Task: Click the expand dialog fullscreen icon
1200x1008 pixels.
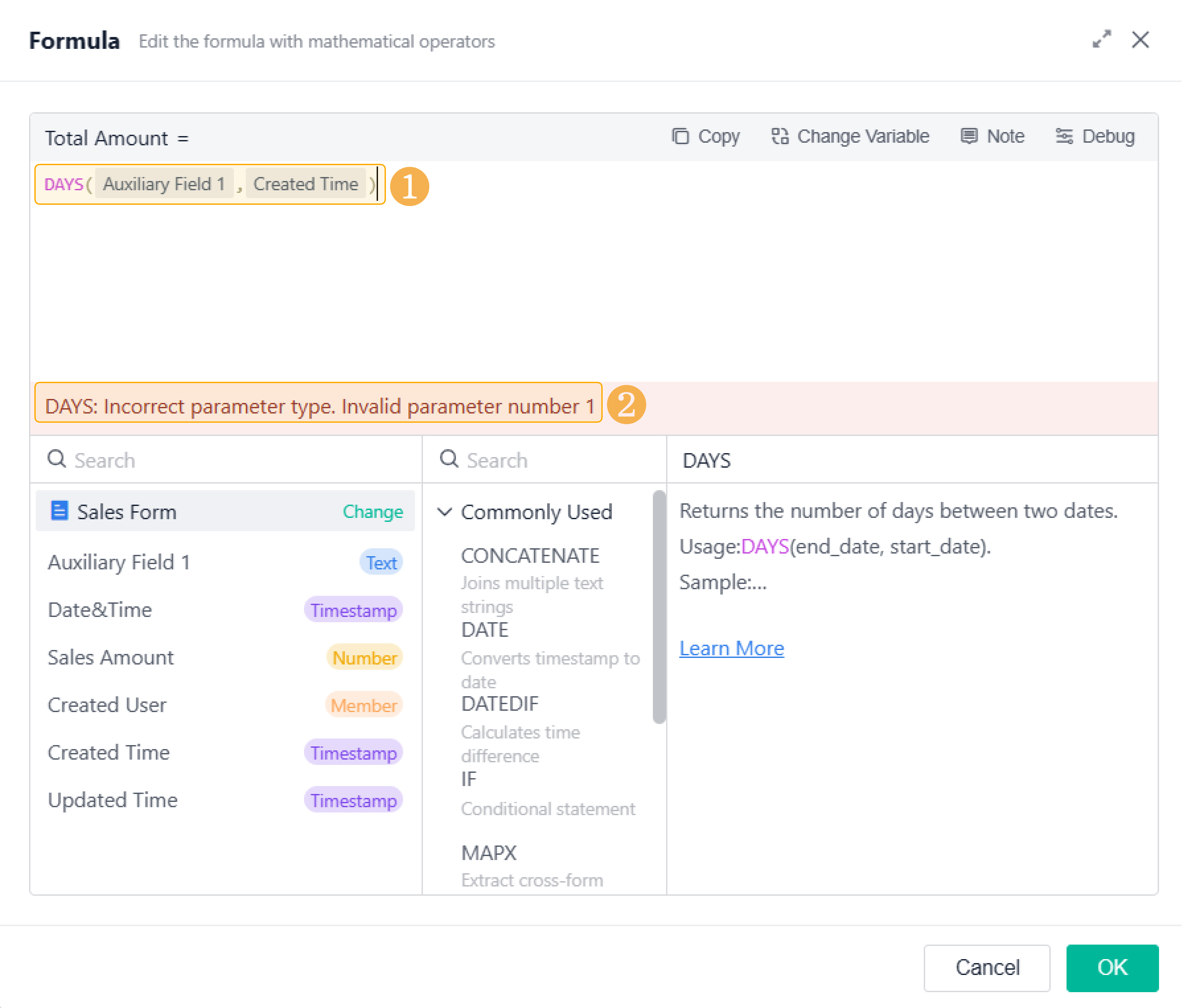Action: [x=1101, y=39]
